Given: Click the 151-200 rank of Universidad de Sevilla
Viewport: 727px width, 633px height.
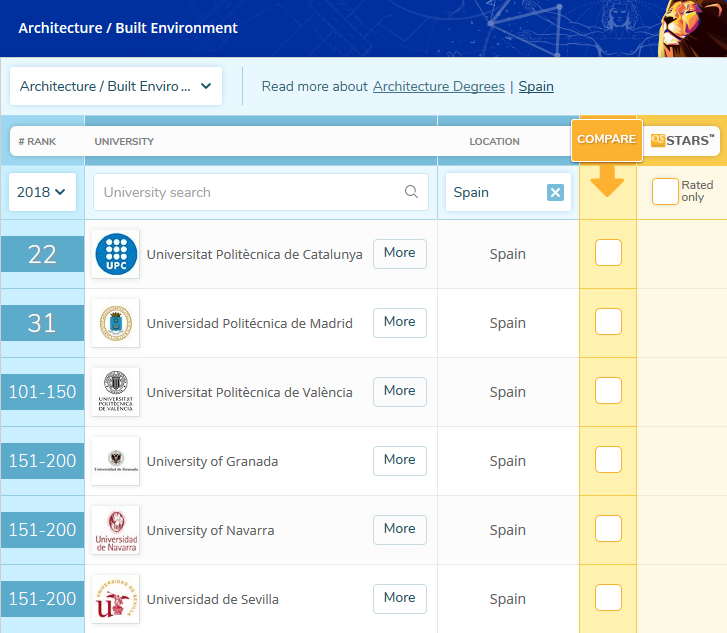Looking at the screenshot, I should 42,599.
